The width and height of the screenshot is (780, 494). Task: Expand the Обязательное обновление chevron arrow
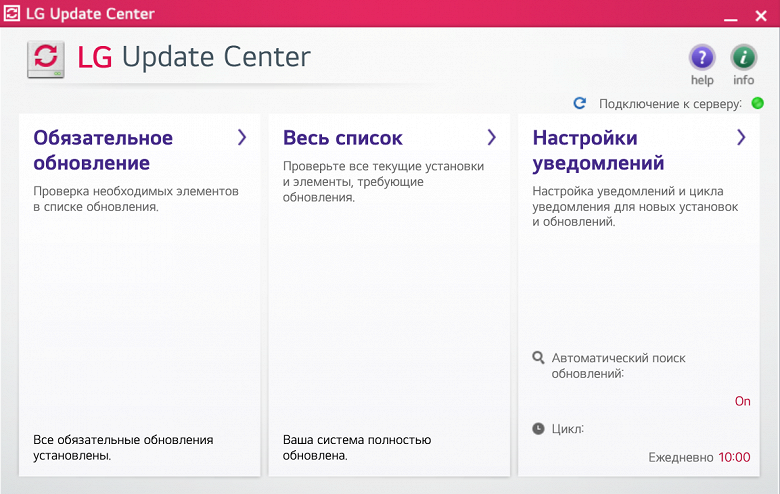coord(242,137)
